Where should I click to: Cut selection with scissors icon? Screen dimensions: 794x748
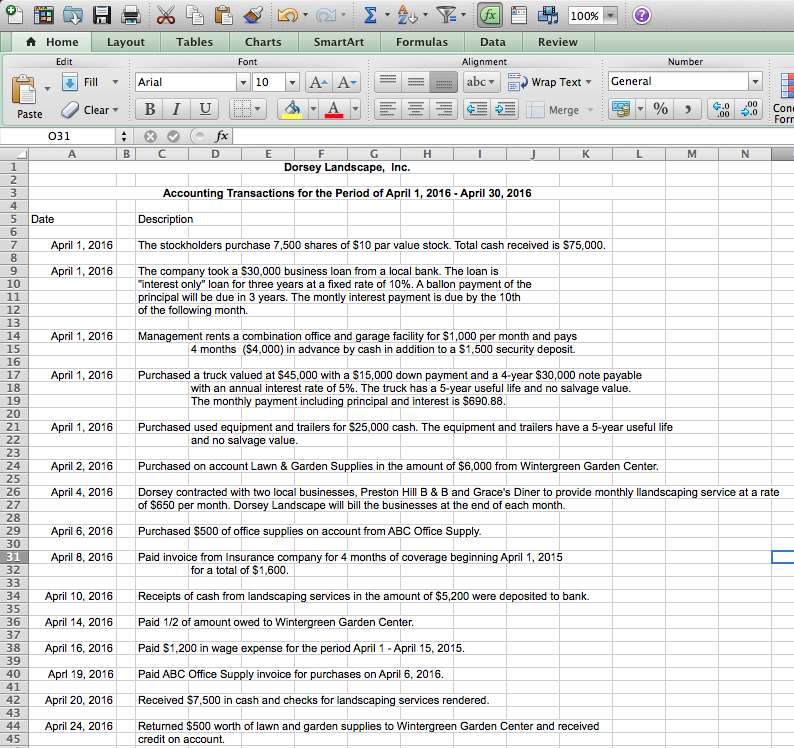click(166, 15)
